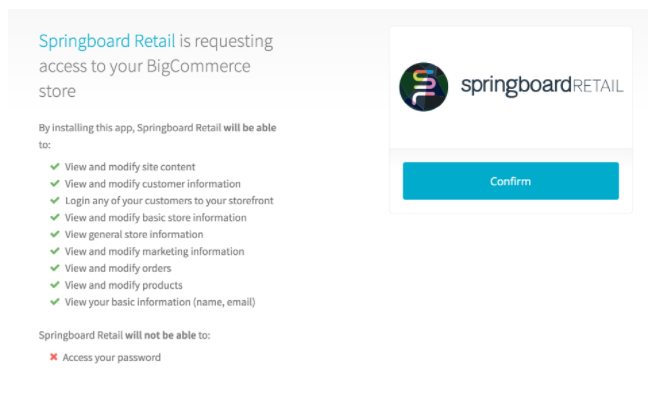The width and height of the screenshot is (656, 402).
Task: Click checkmark beside View and modify site content
Action: 54,166
